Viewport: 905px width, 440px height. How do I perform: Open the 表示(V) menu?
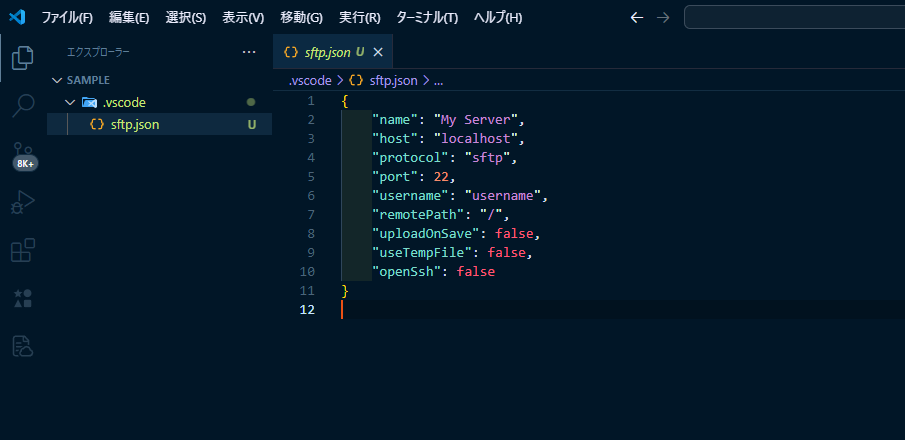tap(243, 18)
